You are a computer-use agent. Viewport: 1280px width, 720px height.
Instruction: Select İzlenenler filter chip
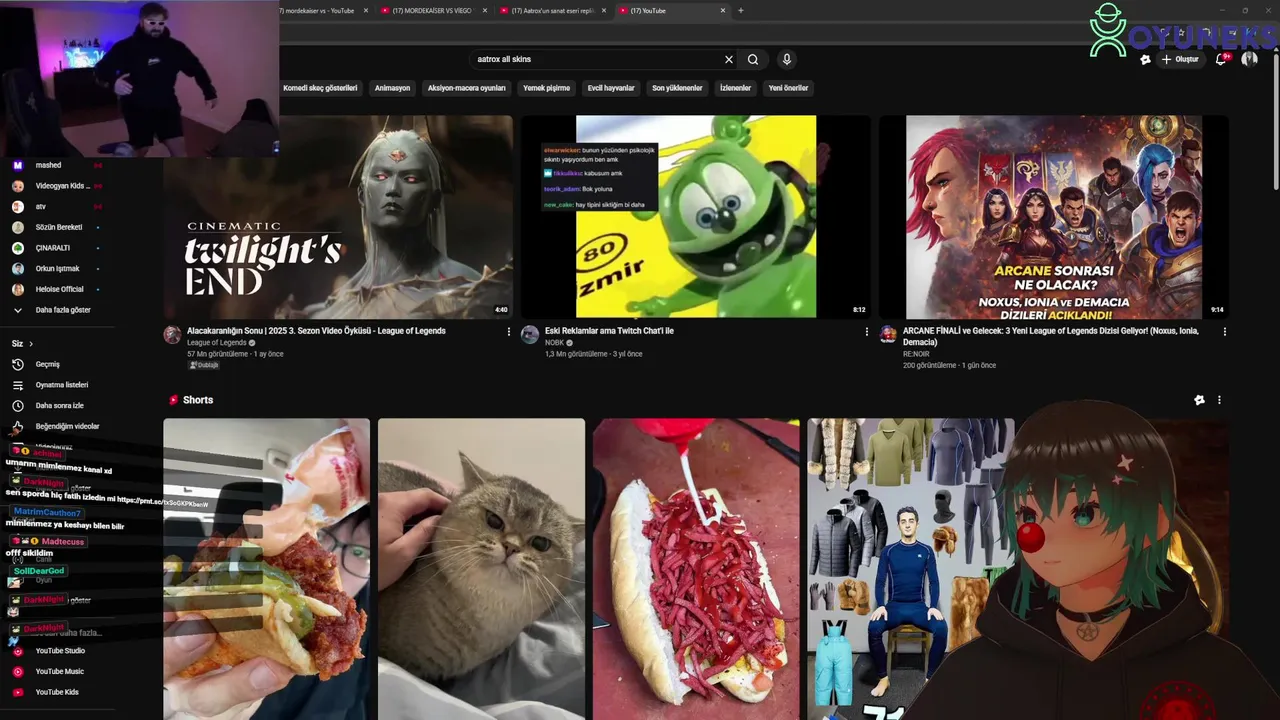click(x=735, y=88)
